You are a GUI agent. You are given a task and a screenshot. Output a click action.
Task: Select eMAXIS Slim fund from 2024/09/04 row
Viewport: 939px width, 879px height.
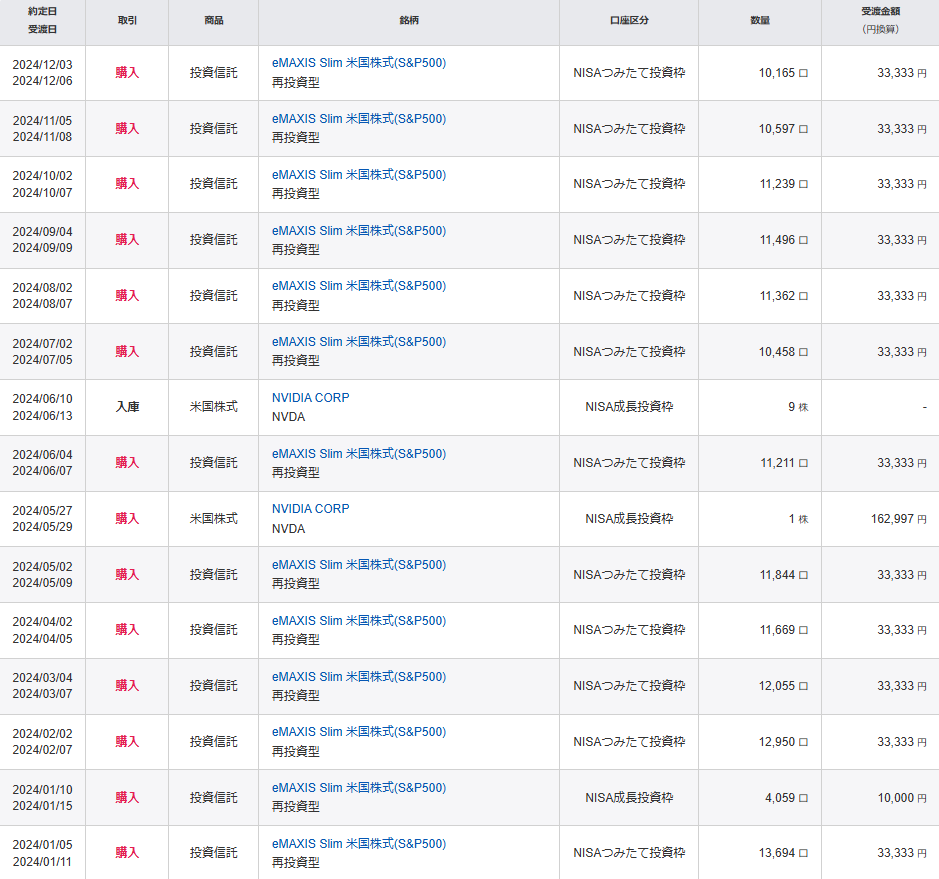tap(358, 231)
